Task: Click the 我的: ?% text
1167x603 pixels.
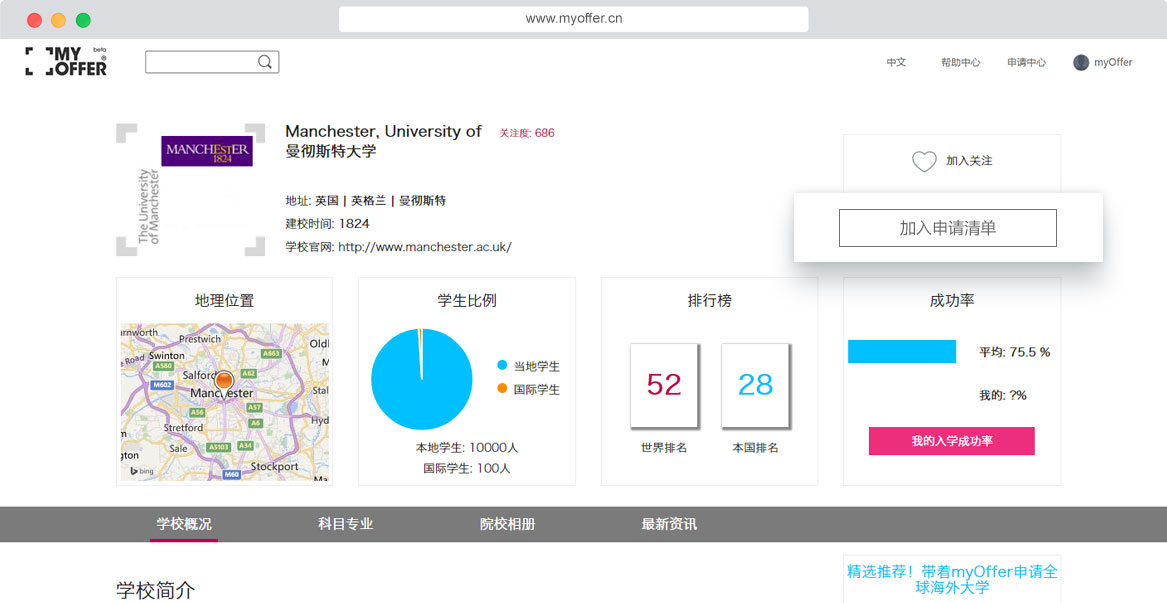Action: (x=1003, y=395)
